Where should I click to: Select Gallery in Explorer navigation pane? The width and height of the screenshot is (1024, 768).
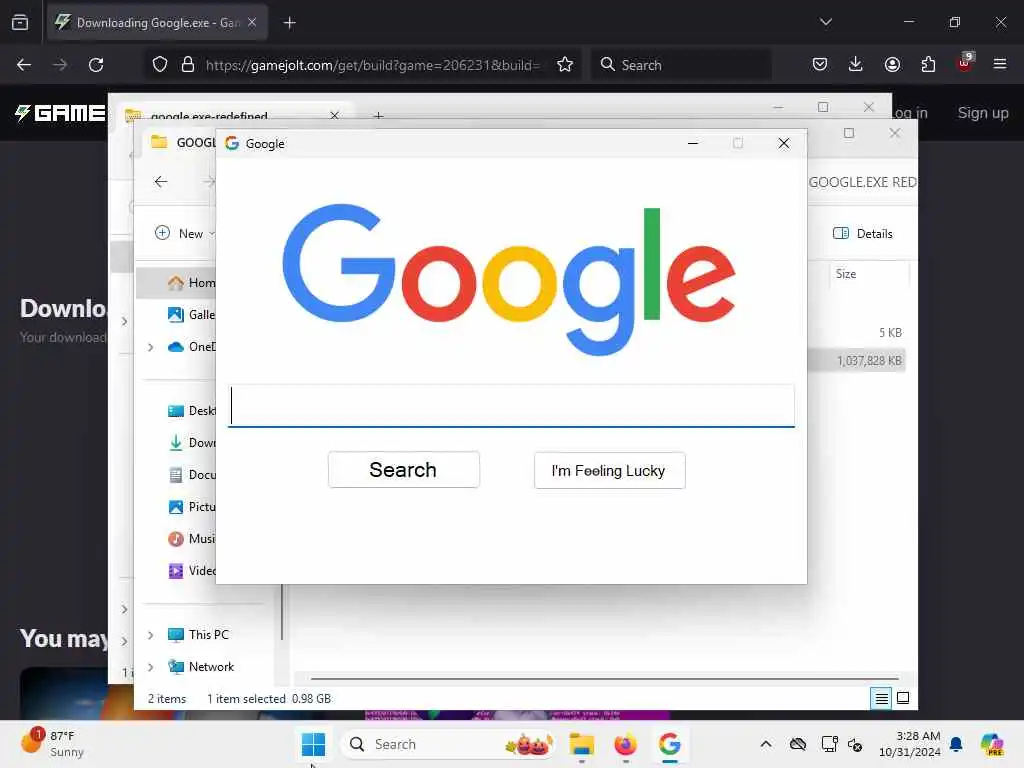191,315
